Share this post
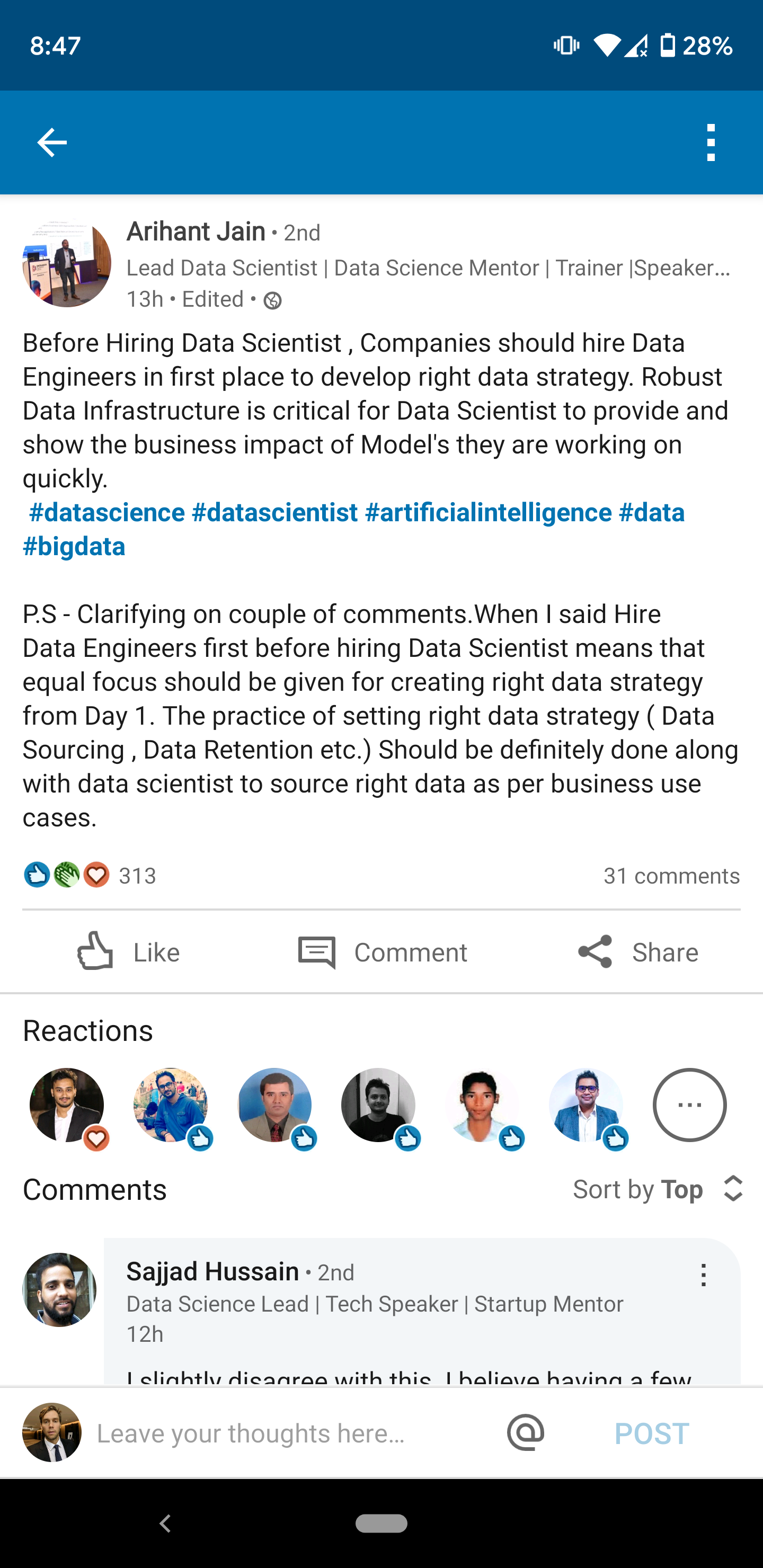The image size is (763, 1568). coord(637,951)
